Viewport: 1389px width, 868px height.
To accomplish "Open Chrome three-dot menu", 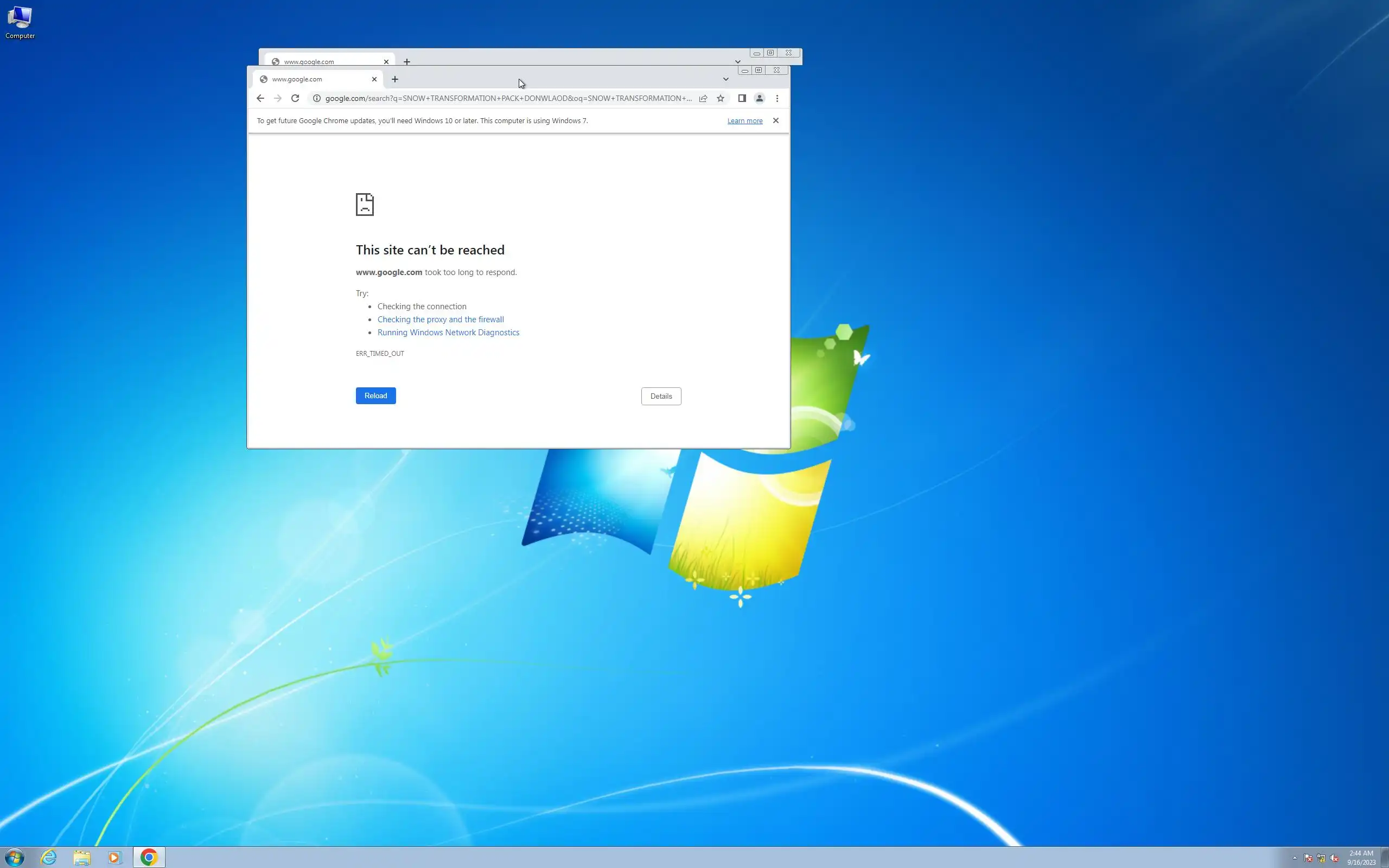I will pos(777,98).
